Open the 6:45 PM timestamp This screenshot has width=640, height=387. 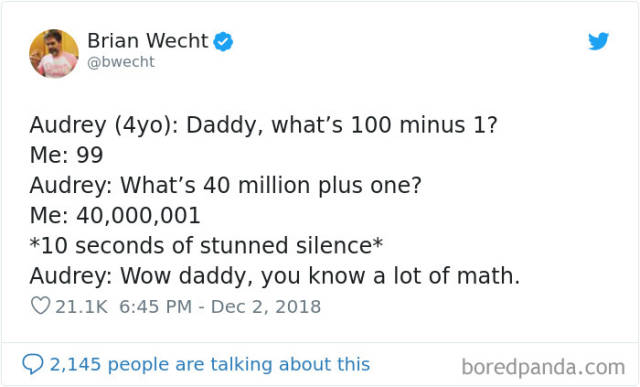[156, 307]
